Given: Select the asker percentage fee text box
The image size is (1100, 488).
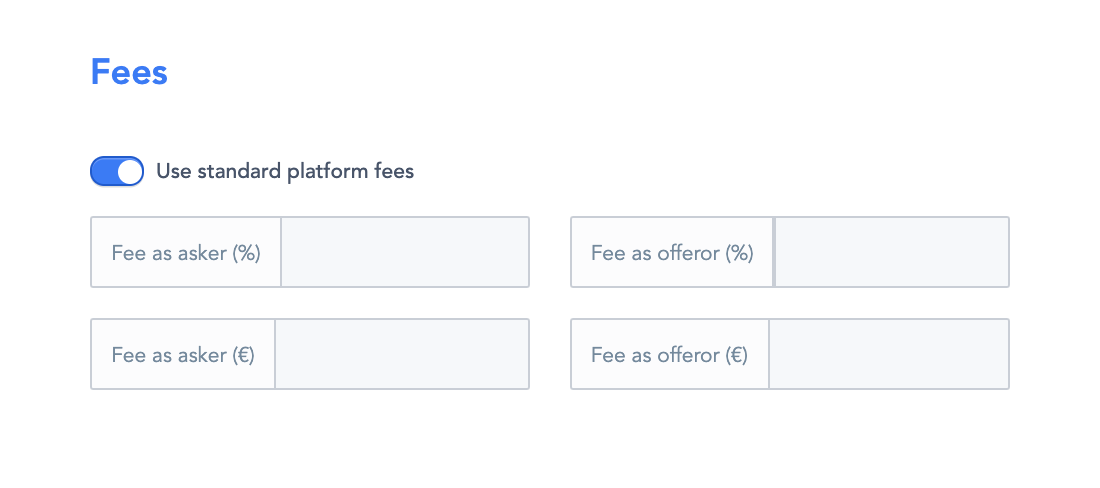Looking at the screenshot, I should [404, 252].
